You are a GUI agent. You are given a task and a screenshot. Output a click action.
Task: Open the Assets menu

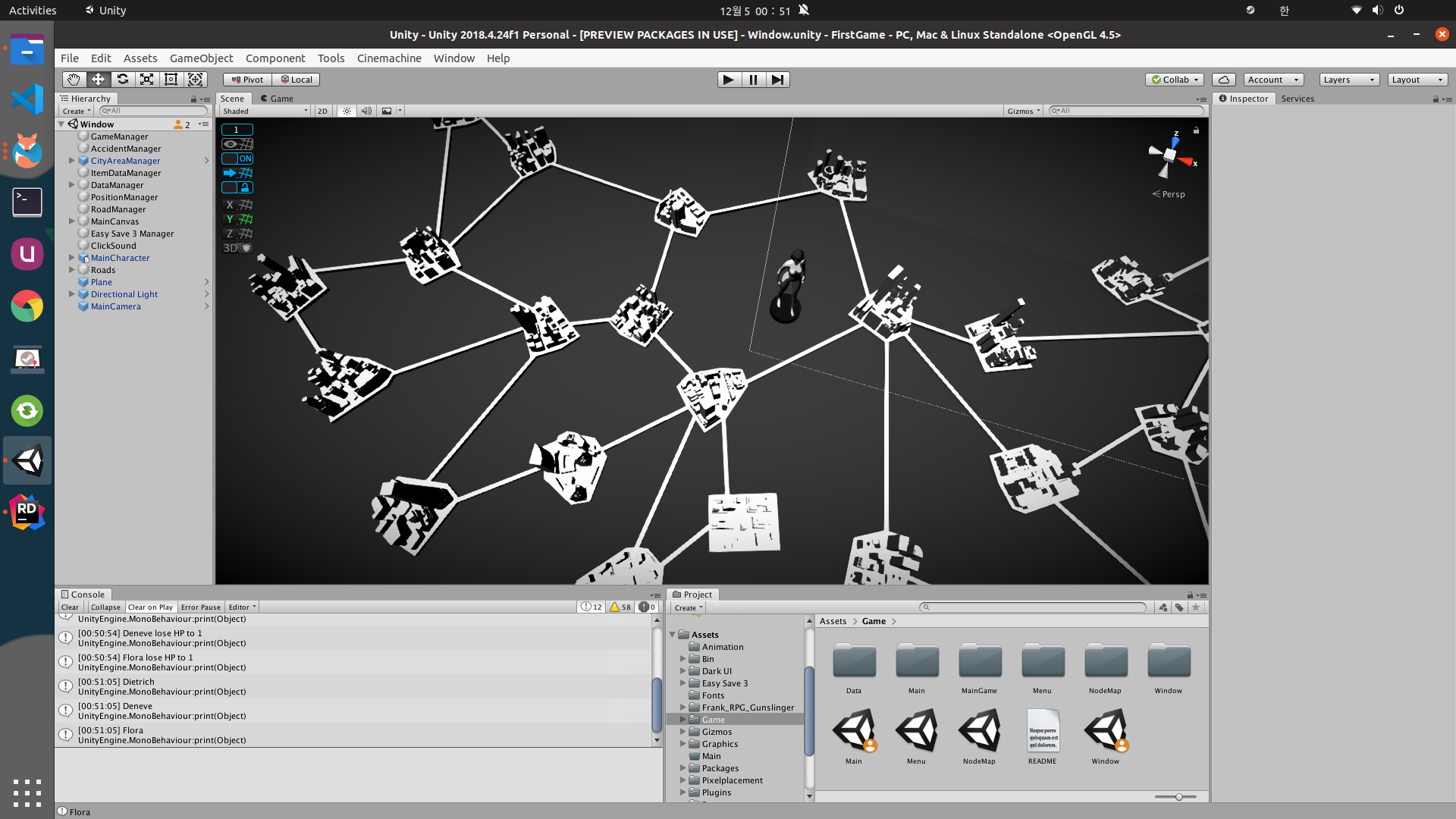point(140,58)
